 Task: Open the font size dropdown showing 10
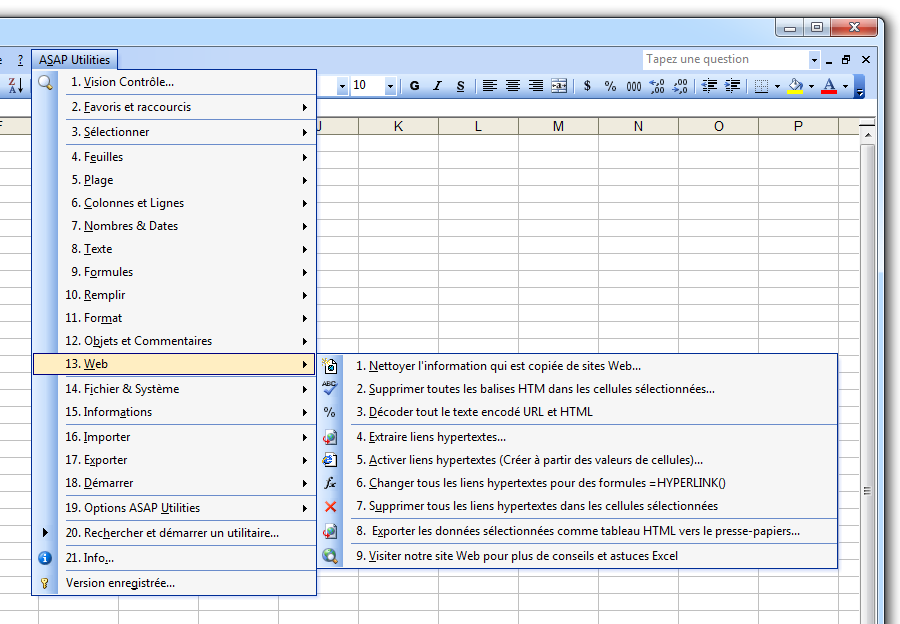(x=390, y=86)
